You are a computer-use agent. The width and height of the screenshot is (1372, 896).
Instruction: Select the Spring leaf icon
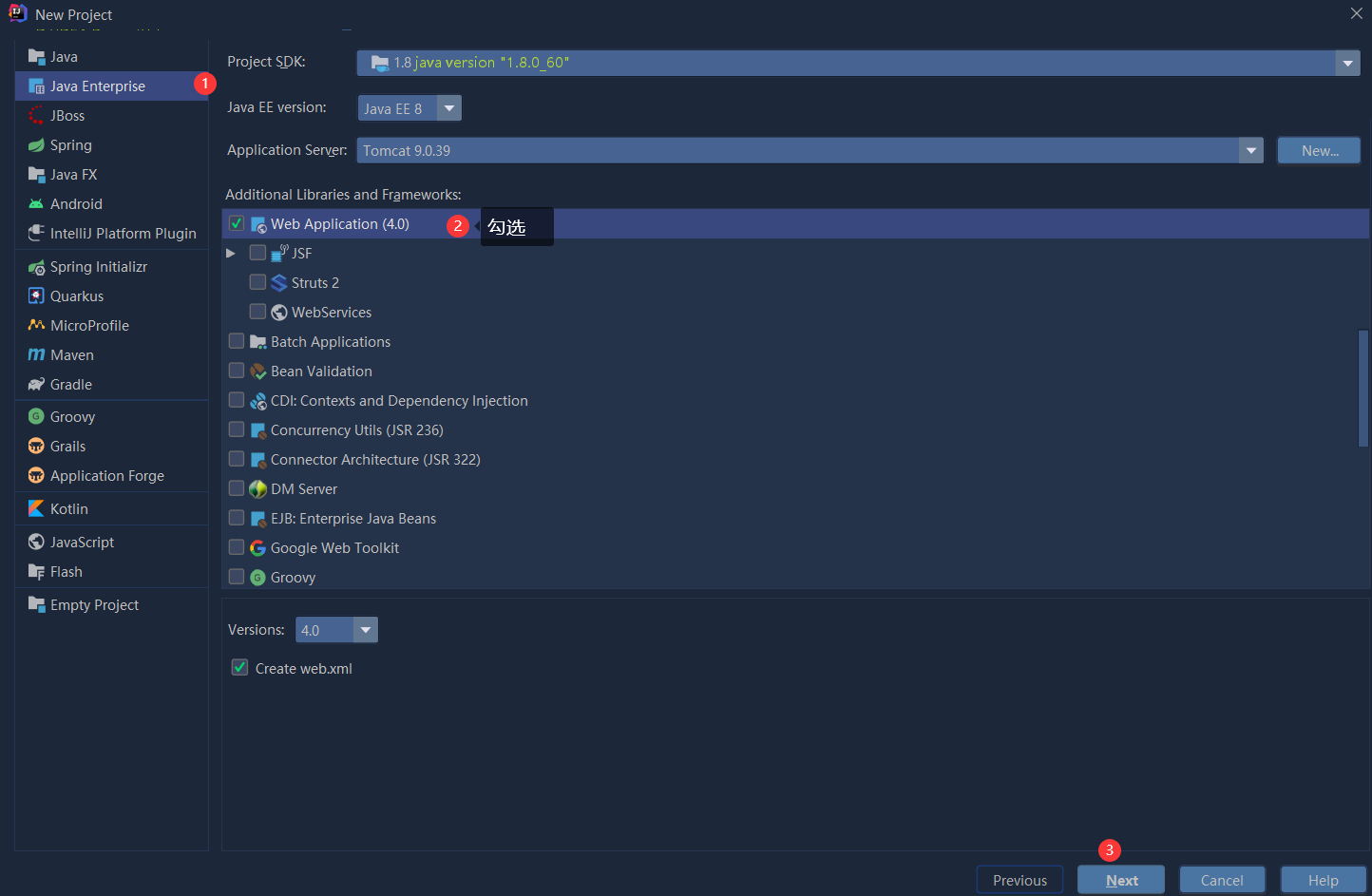point(36,145)
